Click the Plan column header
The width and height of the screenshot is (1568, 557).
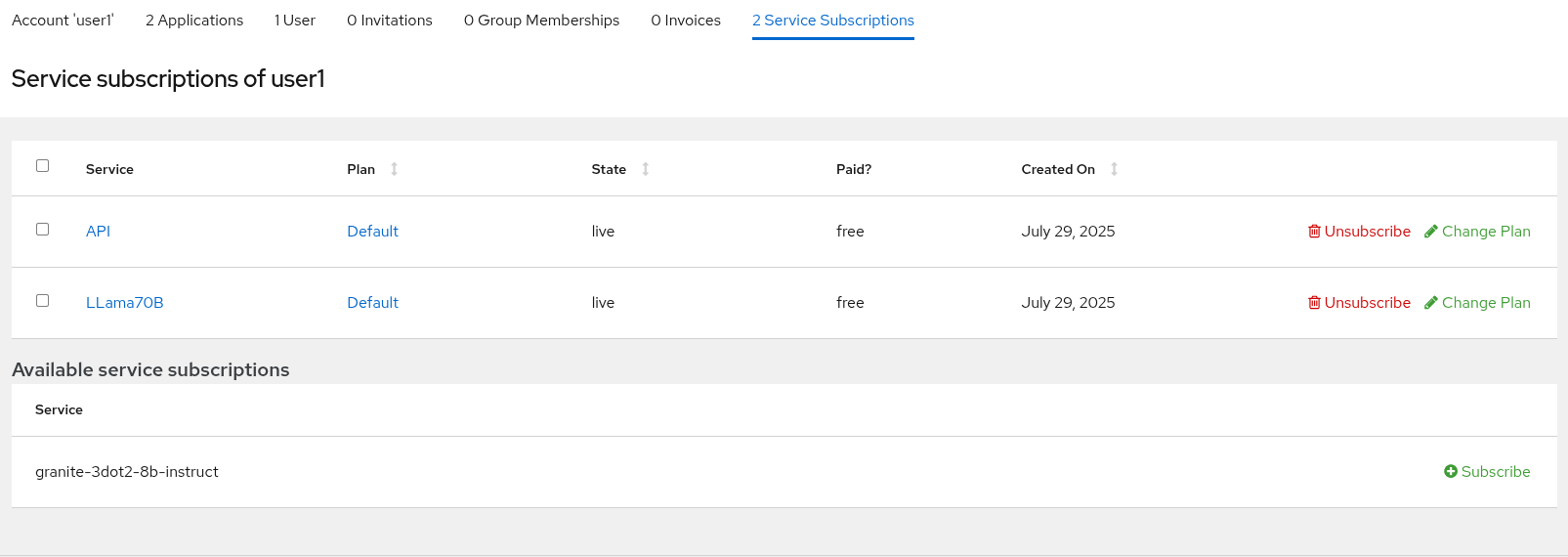361,169
